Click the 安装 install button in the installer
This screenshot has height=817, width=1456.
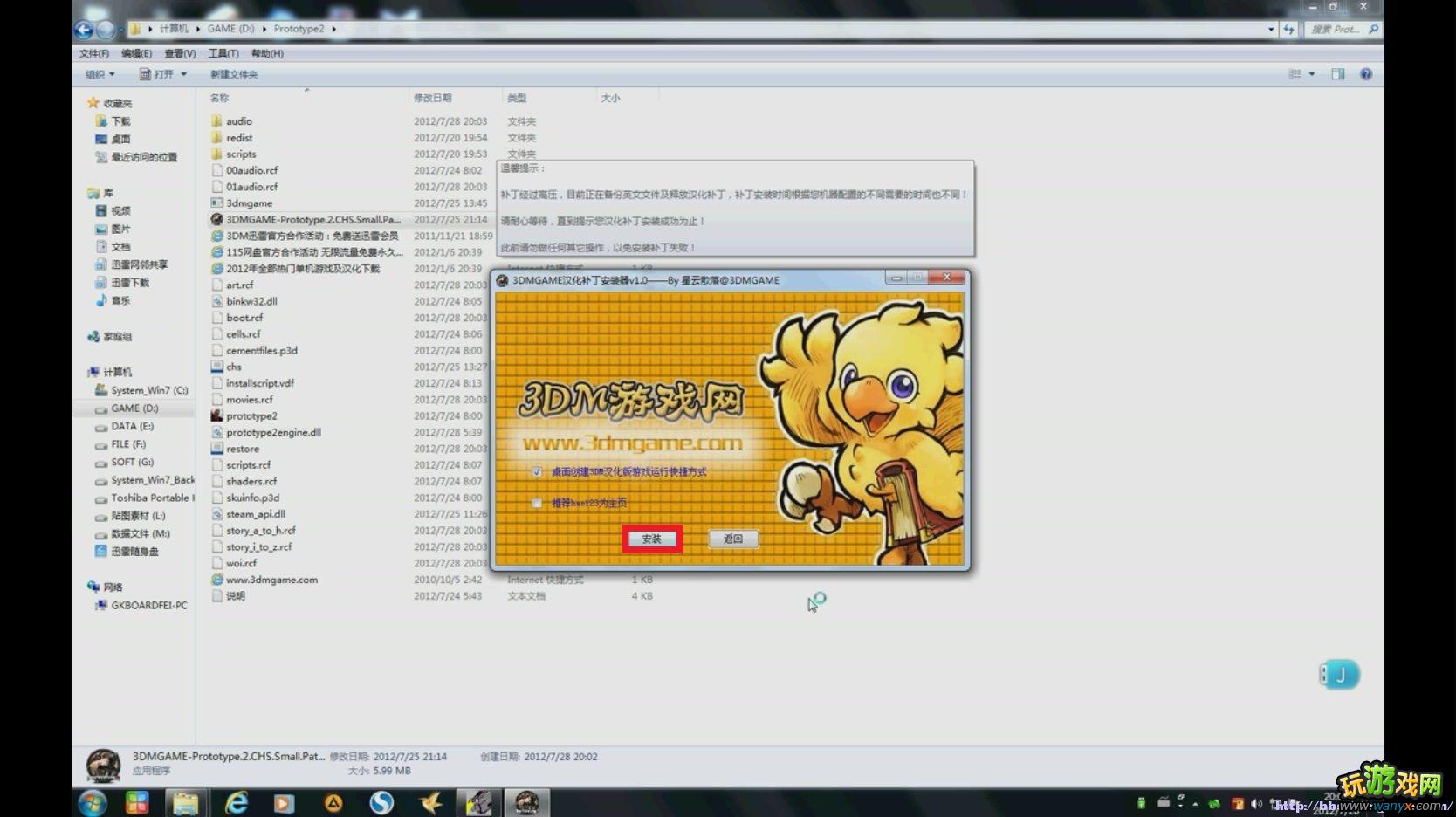[651, 539]
